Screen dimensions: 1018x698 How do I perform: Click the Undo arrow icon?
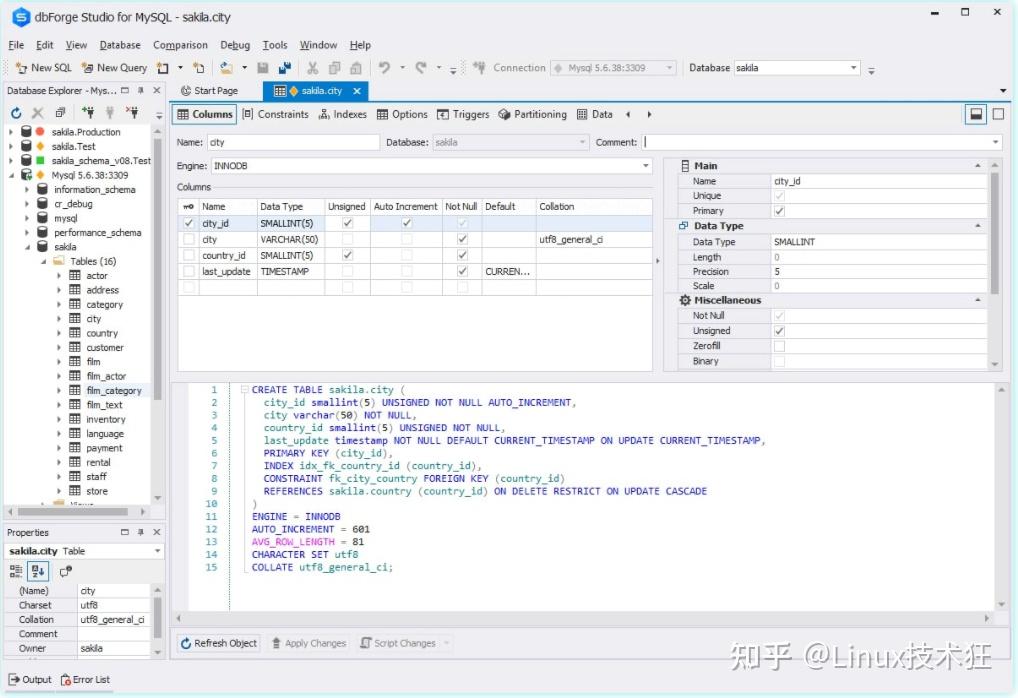point(384,68)
